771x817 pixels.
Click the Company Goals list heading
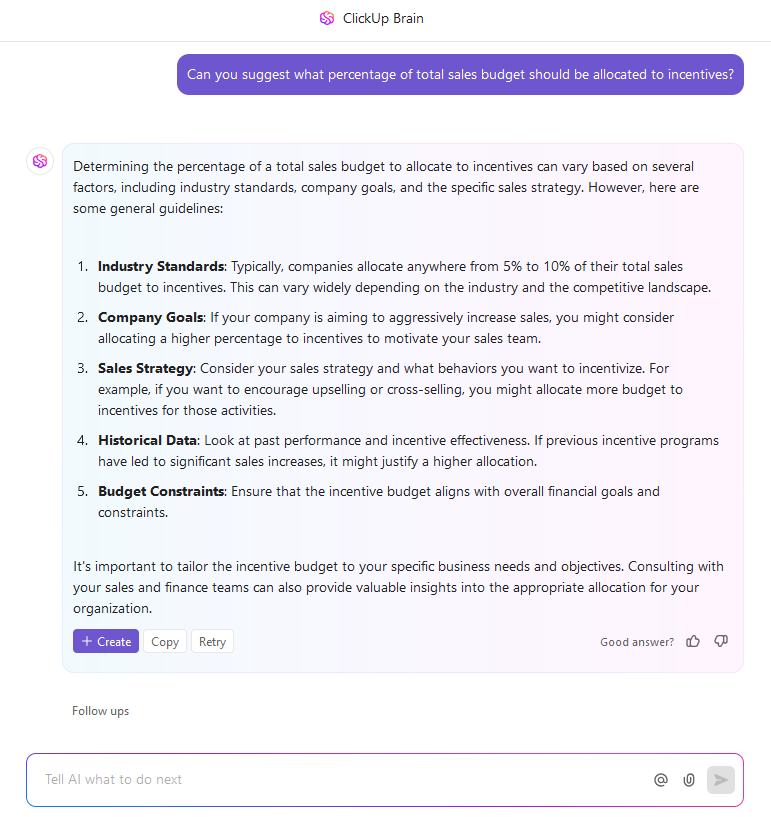[151, 317]
